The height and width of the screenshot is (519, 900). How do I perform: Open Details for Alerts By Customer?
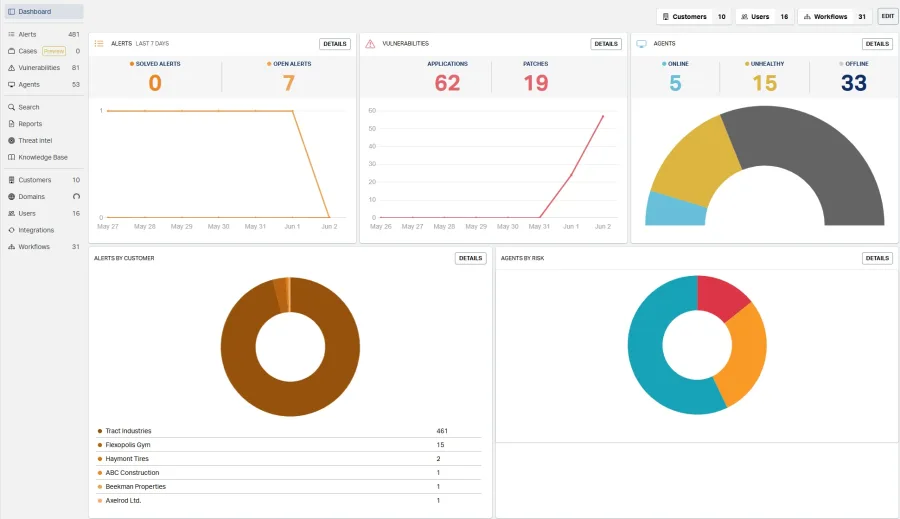(471, 258)
